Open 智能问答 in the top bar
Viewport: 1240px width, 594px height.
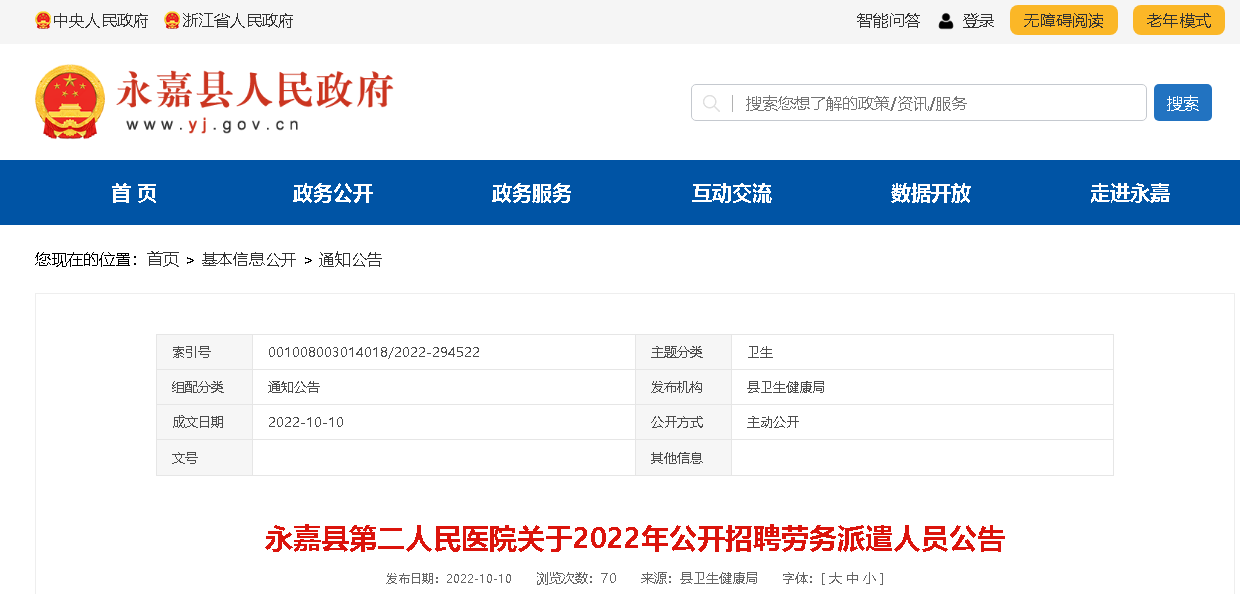click(888, 21)
